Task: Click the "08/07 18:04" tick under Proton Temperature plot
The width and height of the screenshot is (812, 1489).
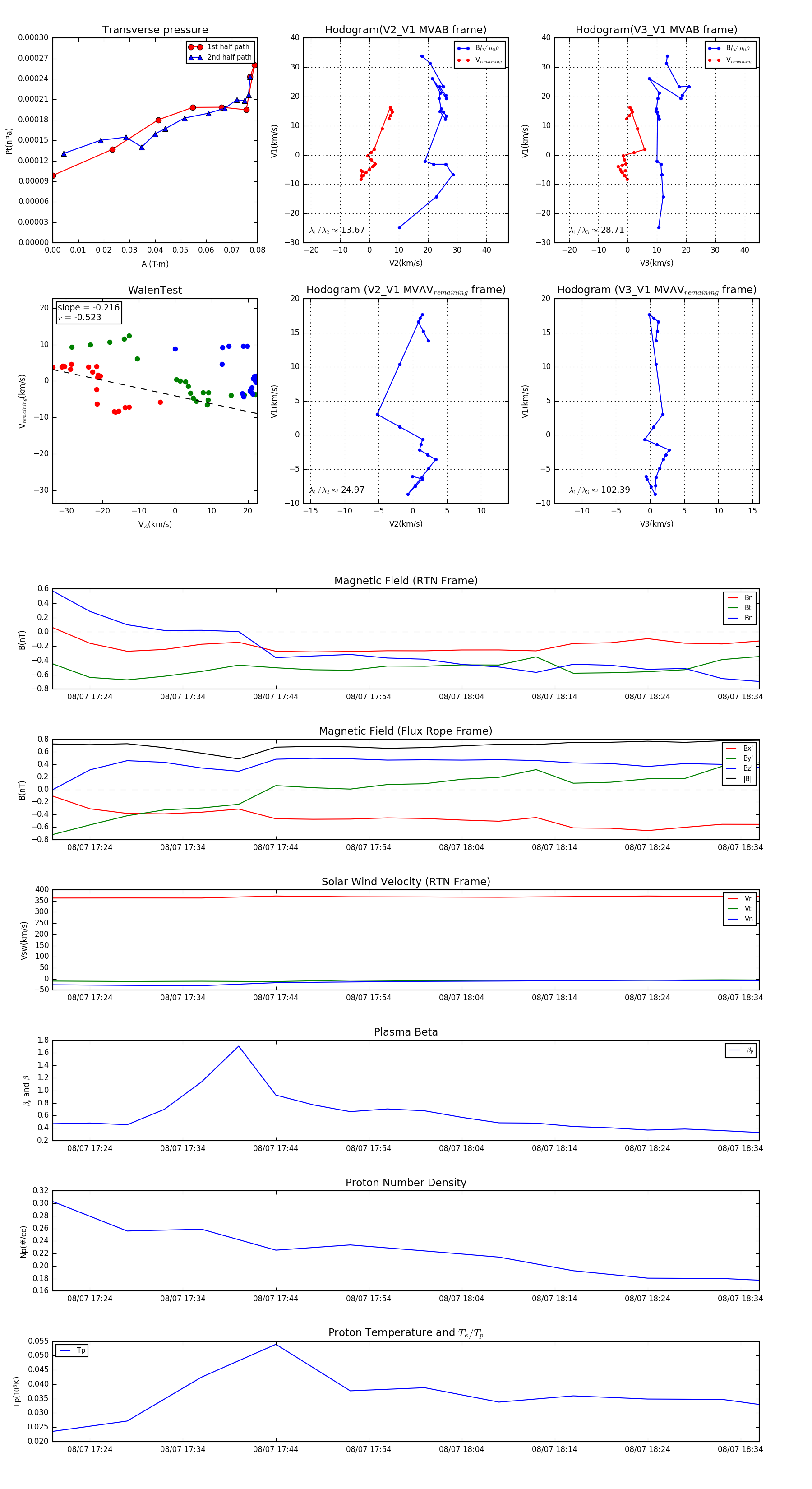Action: pos(461,1449)
